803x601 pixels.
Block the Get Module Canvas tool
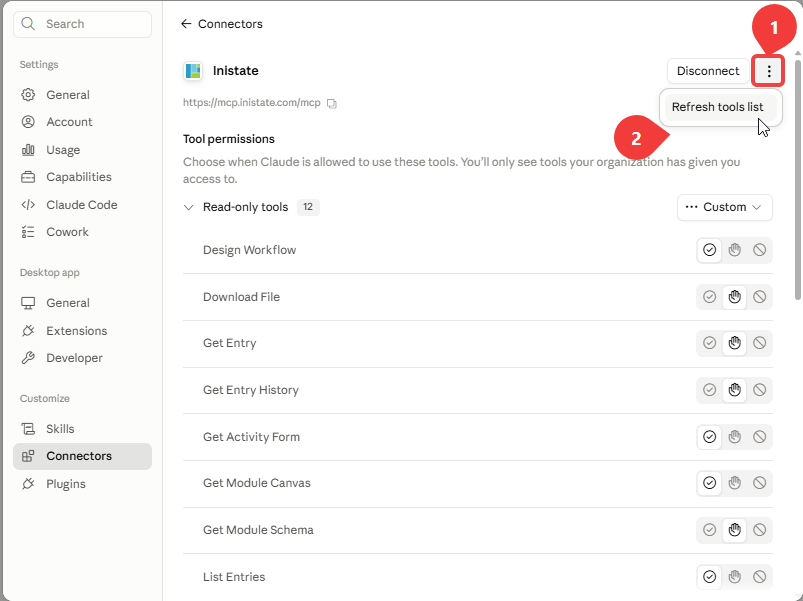click(759, 483)
